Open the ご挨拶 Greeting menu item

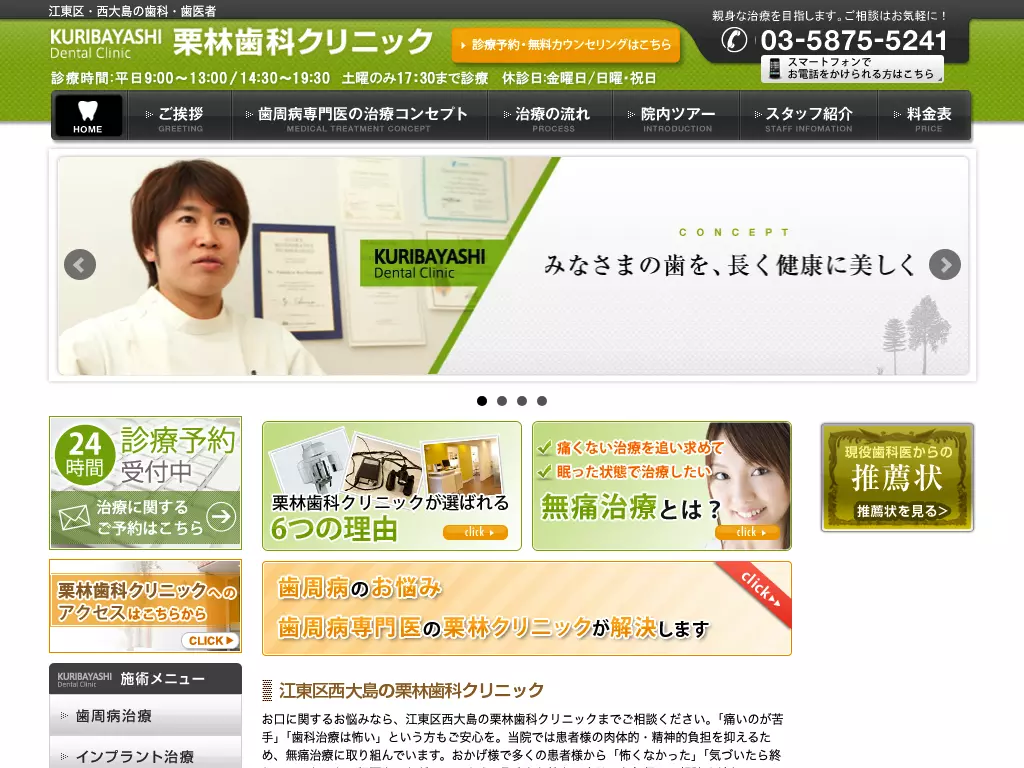[x=180, y=118]
